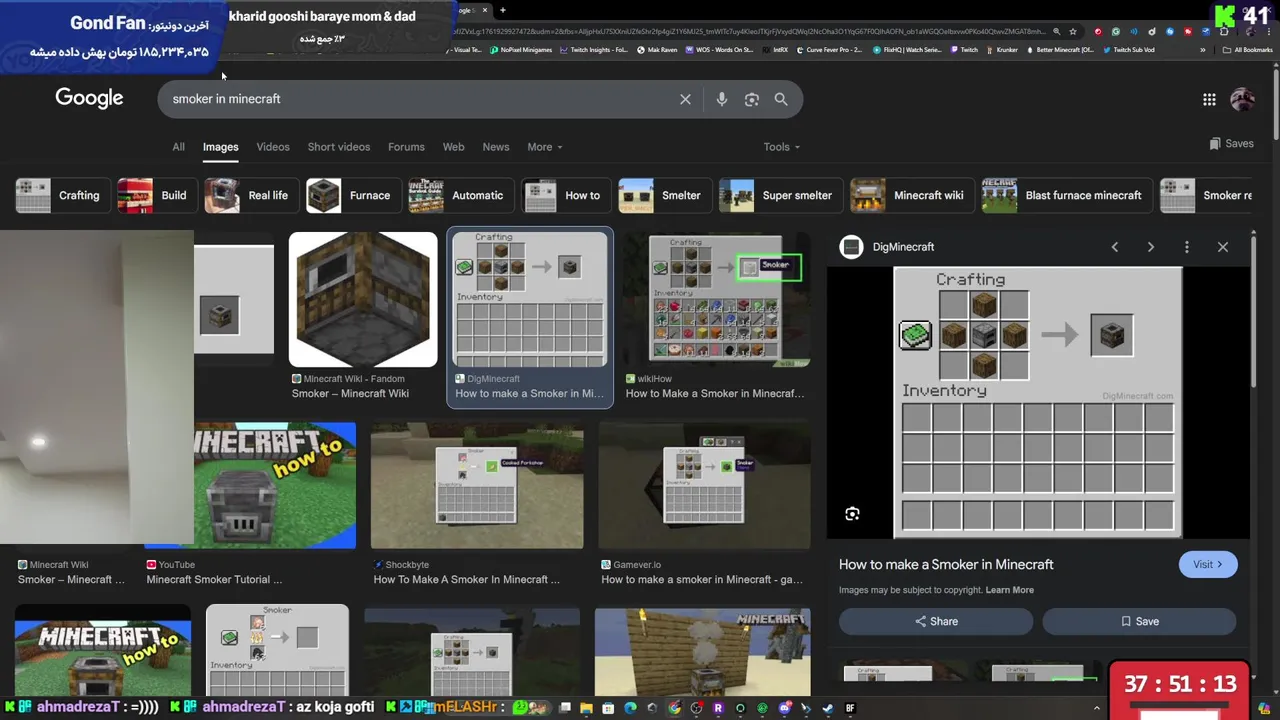The height and width of the screenshot is (720, 1280).
Task: Open the wikiHow smoker recipe thumbnail
Action: pos(716,300)
